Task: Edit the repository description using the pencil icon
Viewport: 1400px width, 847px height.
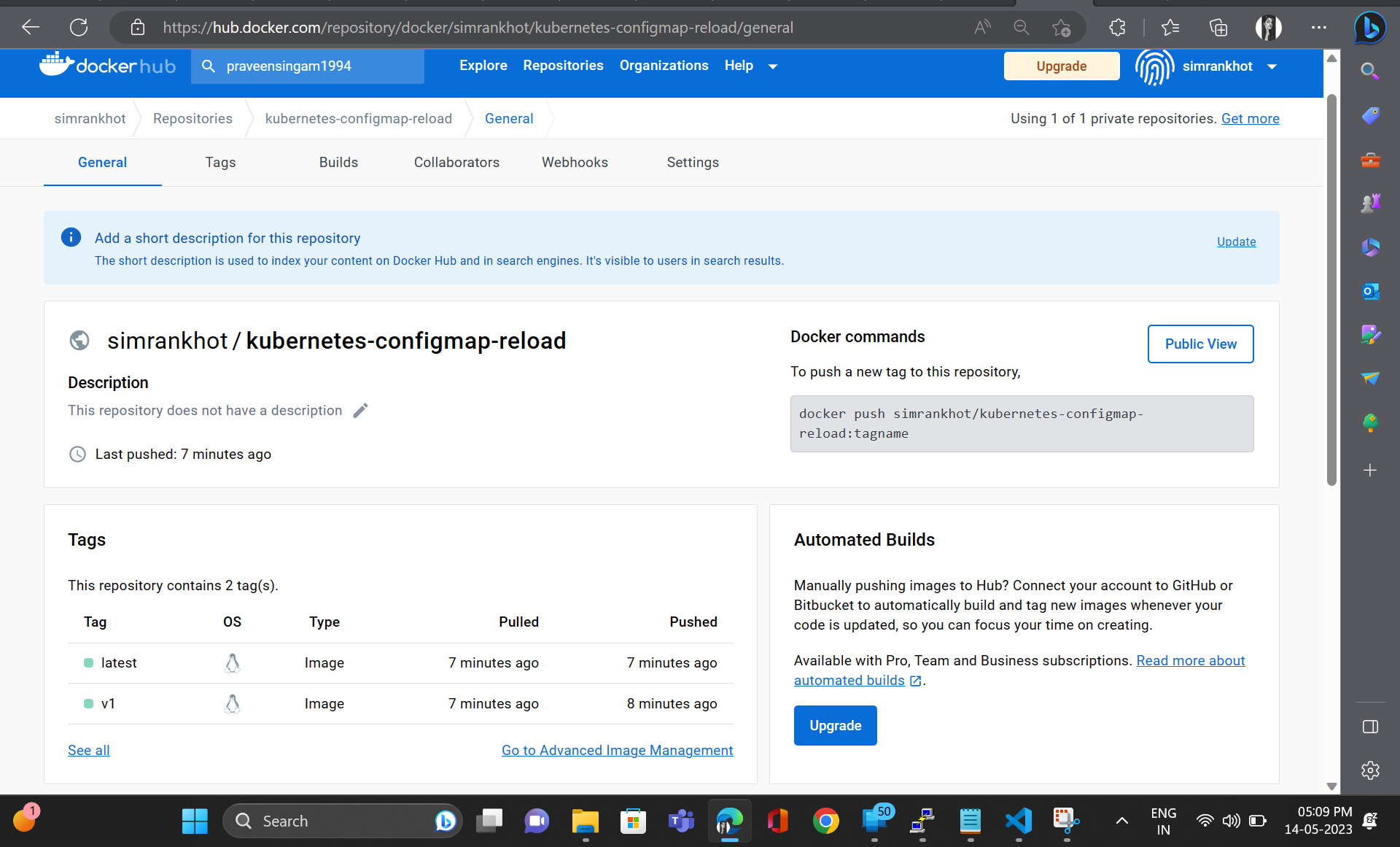Action: coord(360,410)
